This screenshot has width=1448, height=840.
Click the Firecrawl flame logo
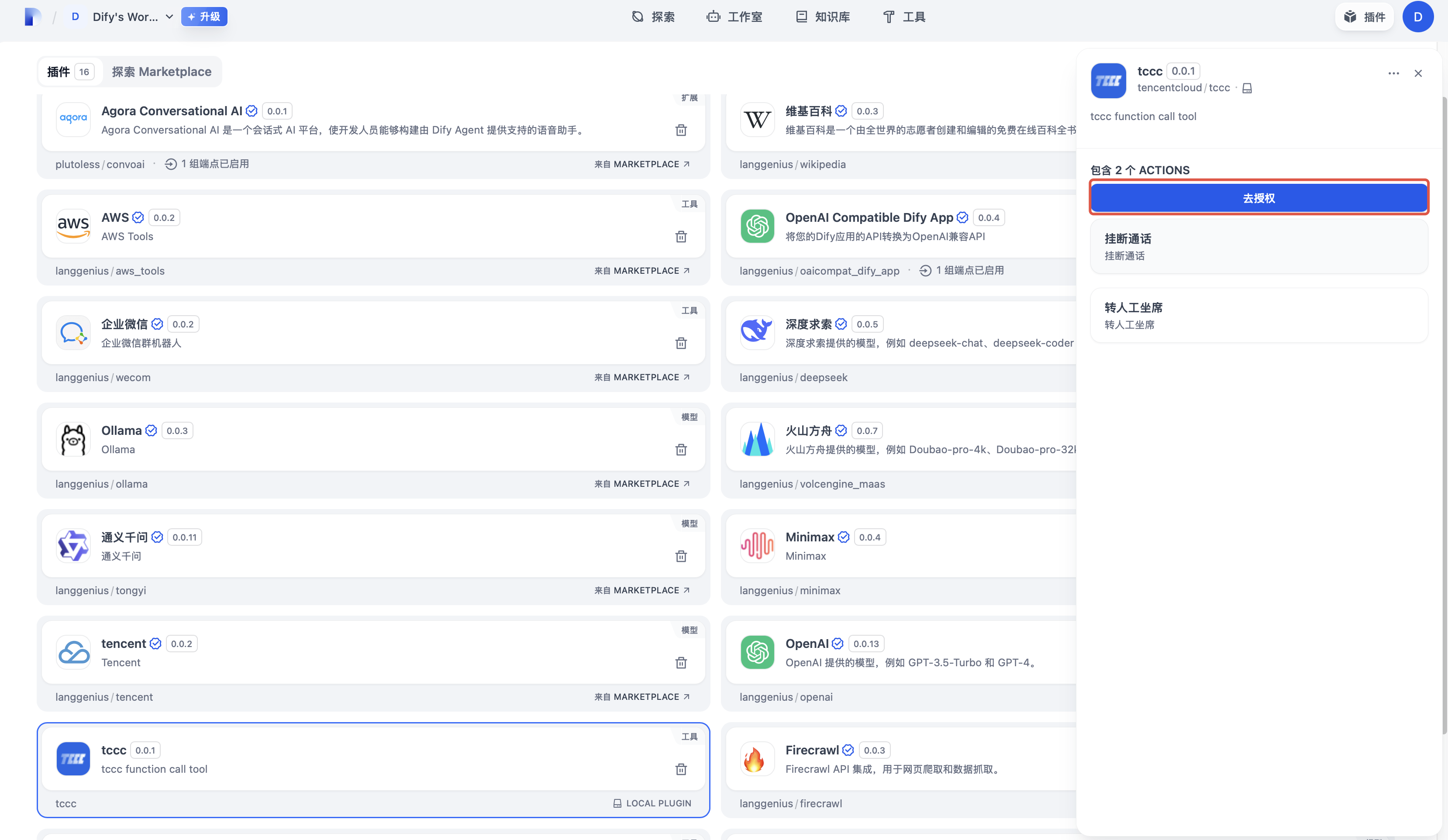[x=757, y=758]
